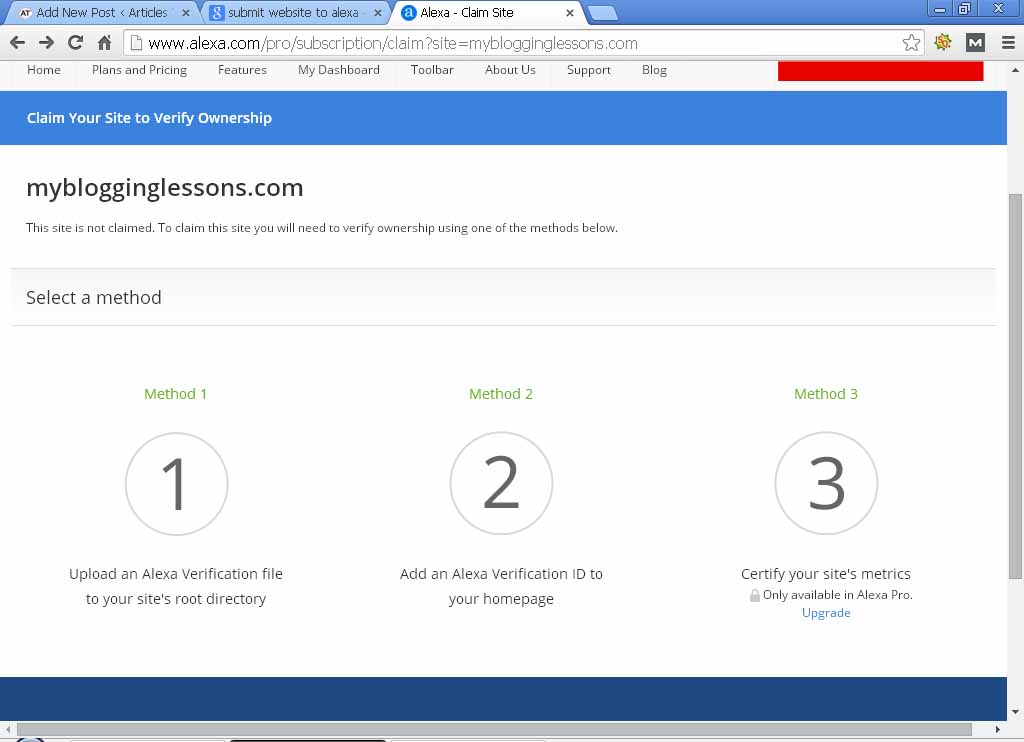The image size is (1024, 742).
Task: Restore the browser window
Action: [x=964, y=9]
